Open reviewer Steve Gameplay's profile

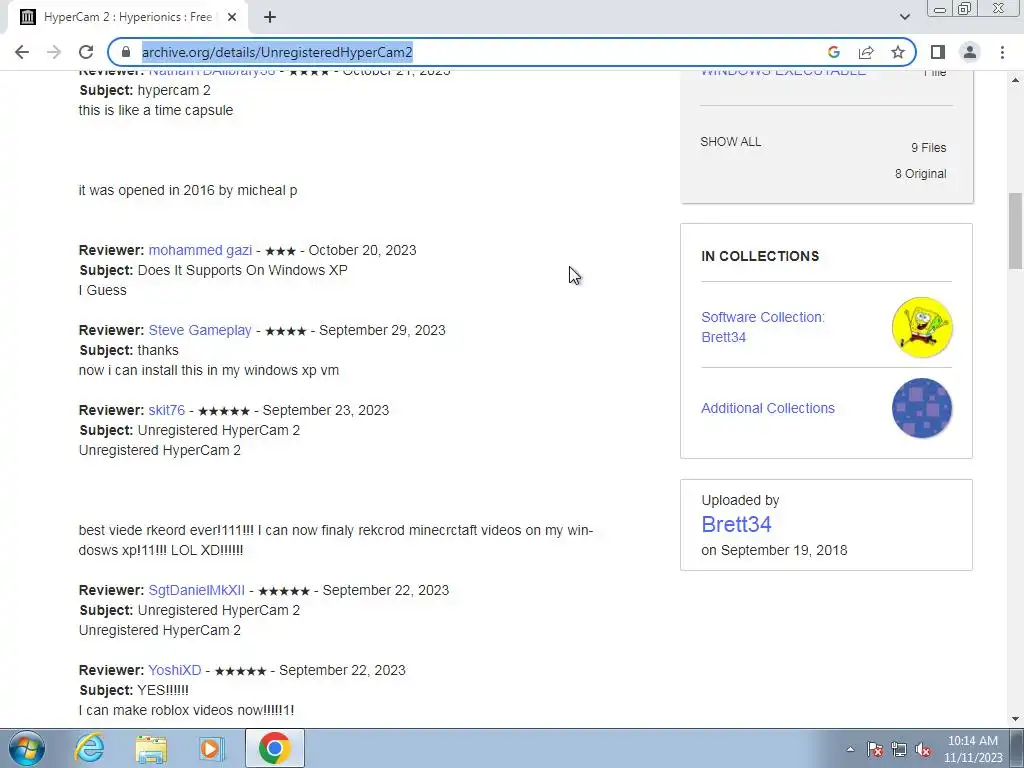pos(200,330)
